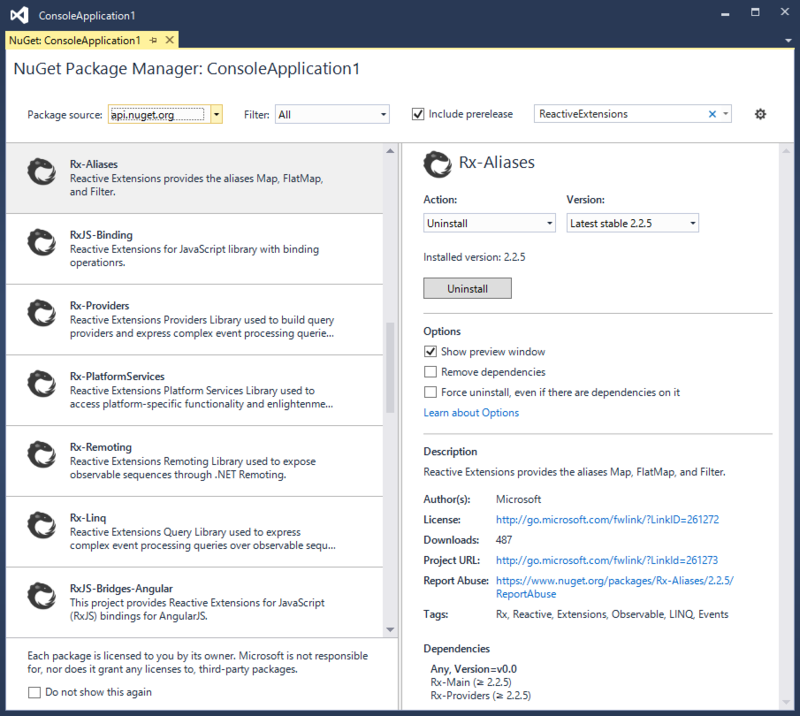Image resolution: width=800 pixels, height=716 pixels.
Task: Open the tab list overflow arrow
Action: (x=788, y=40)
